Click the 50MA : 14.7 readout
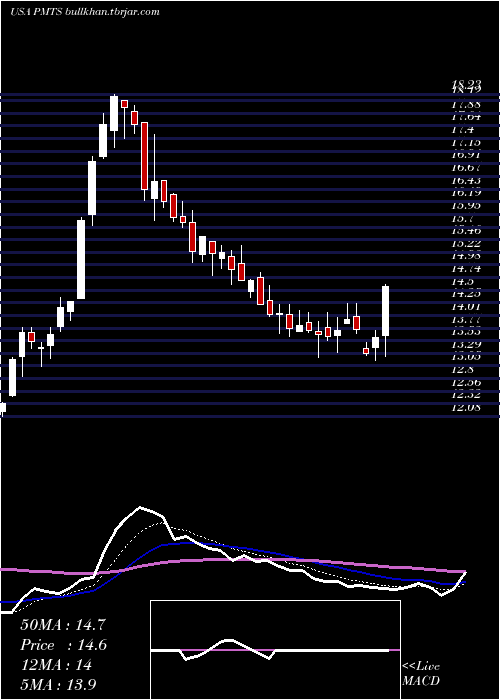This screenshot has width=500, height=700. (62, 625)
